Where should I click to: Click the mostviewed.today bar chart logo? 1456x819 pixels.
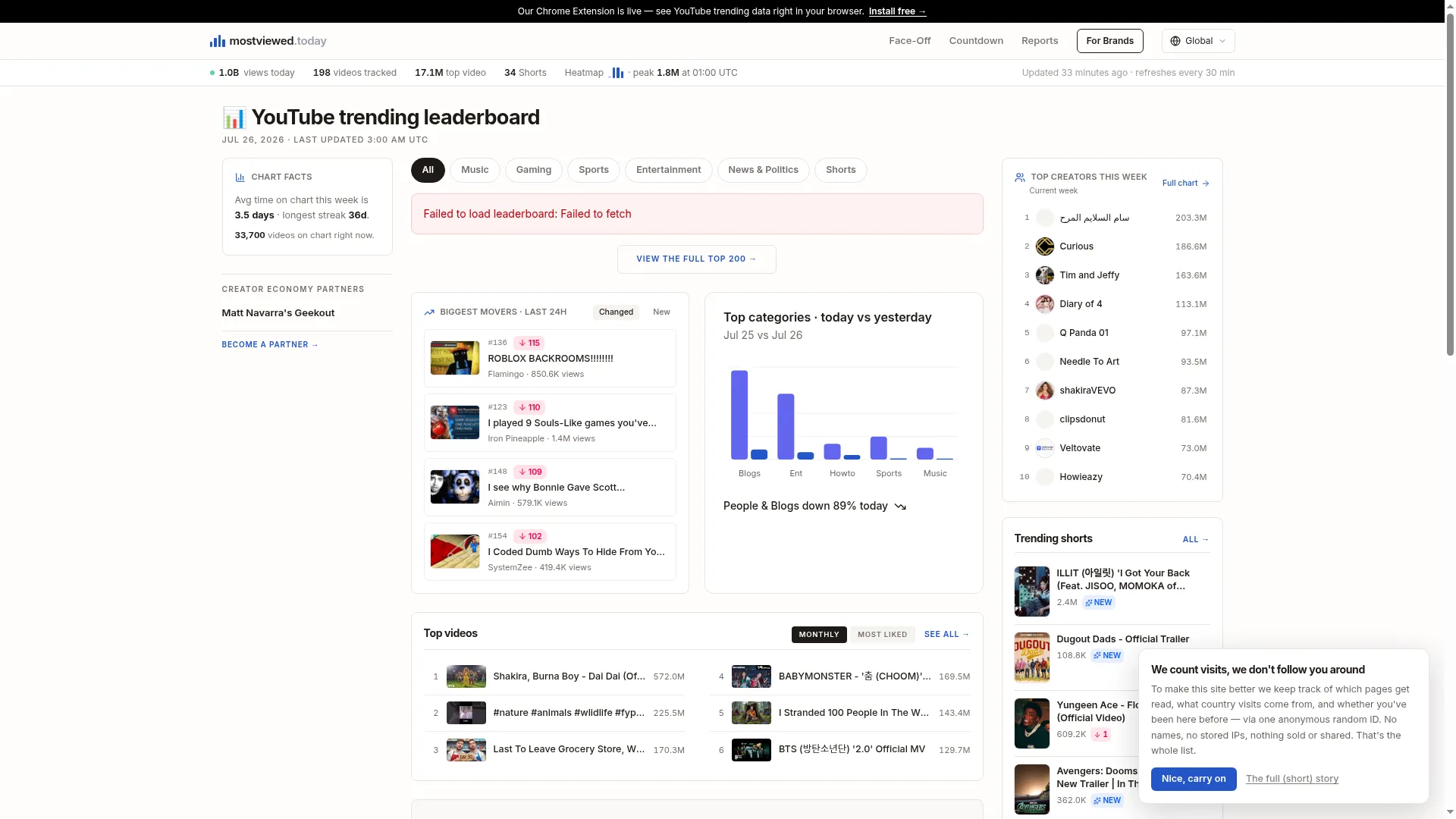pos(217,41)
